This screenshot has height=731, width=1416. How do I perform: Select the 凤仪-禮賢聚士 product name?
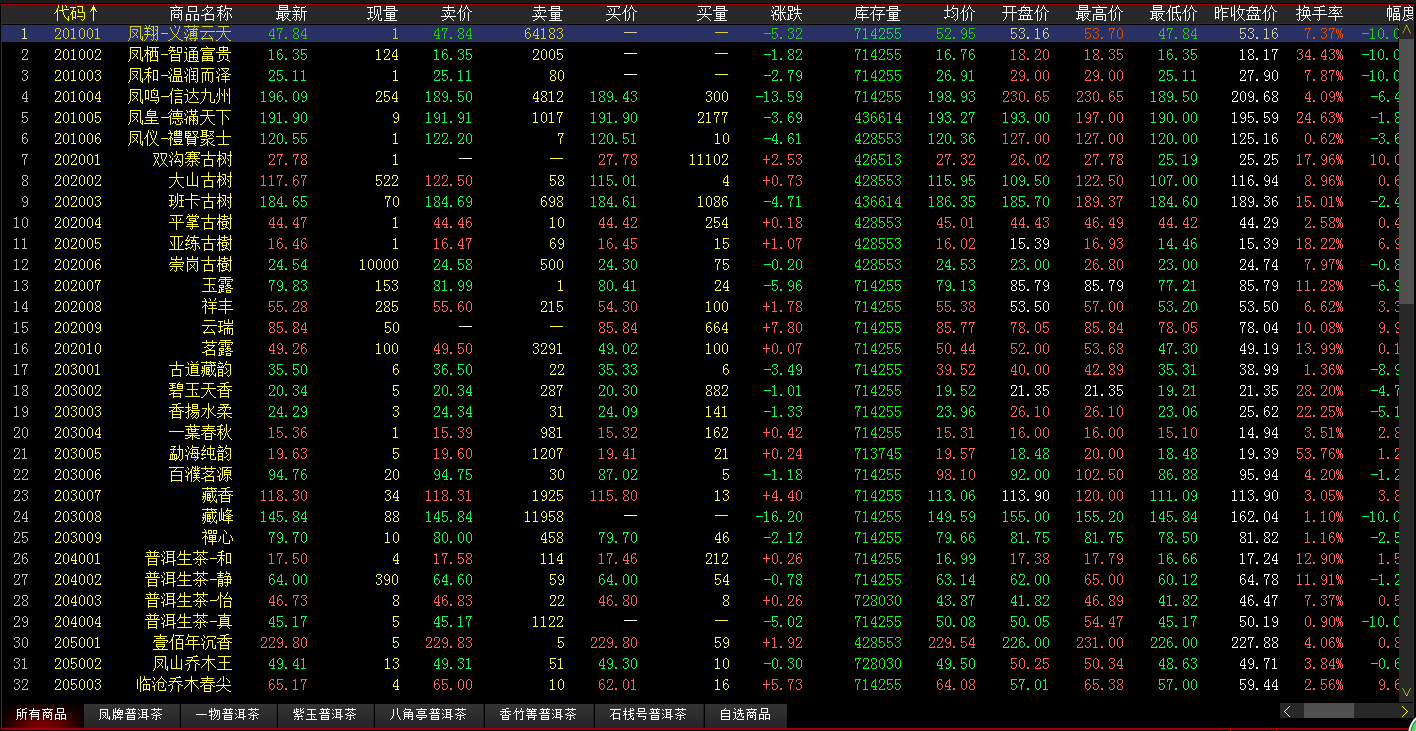click(x=181, y=139)
